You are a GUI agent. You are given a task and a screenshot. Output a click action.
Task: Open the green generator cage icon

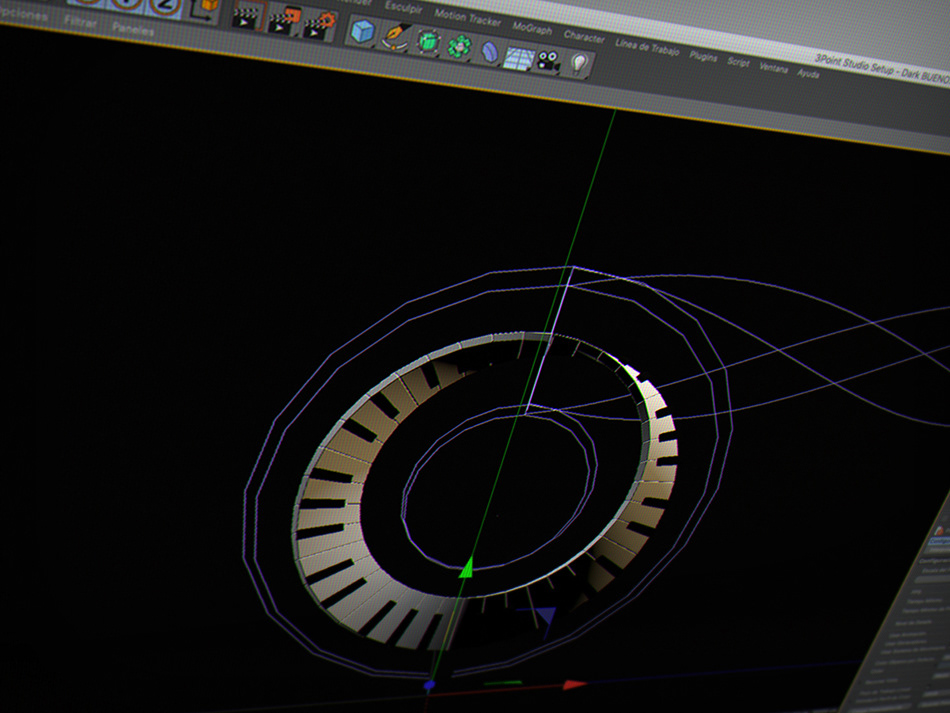coord(428,42)
